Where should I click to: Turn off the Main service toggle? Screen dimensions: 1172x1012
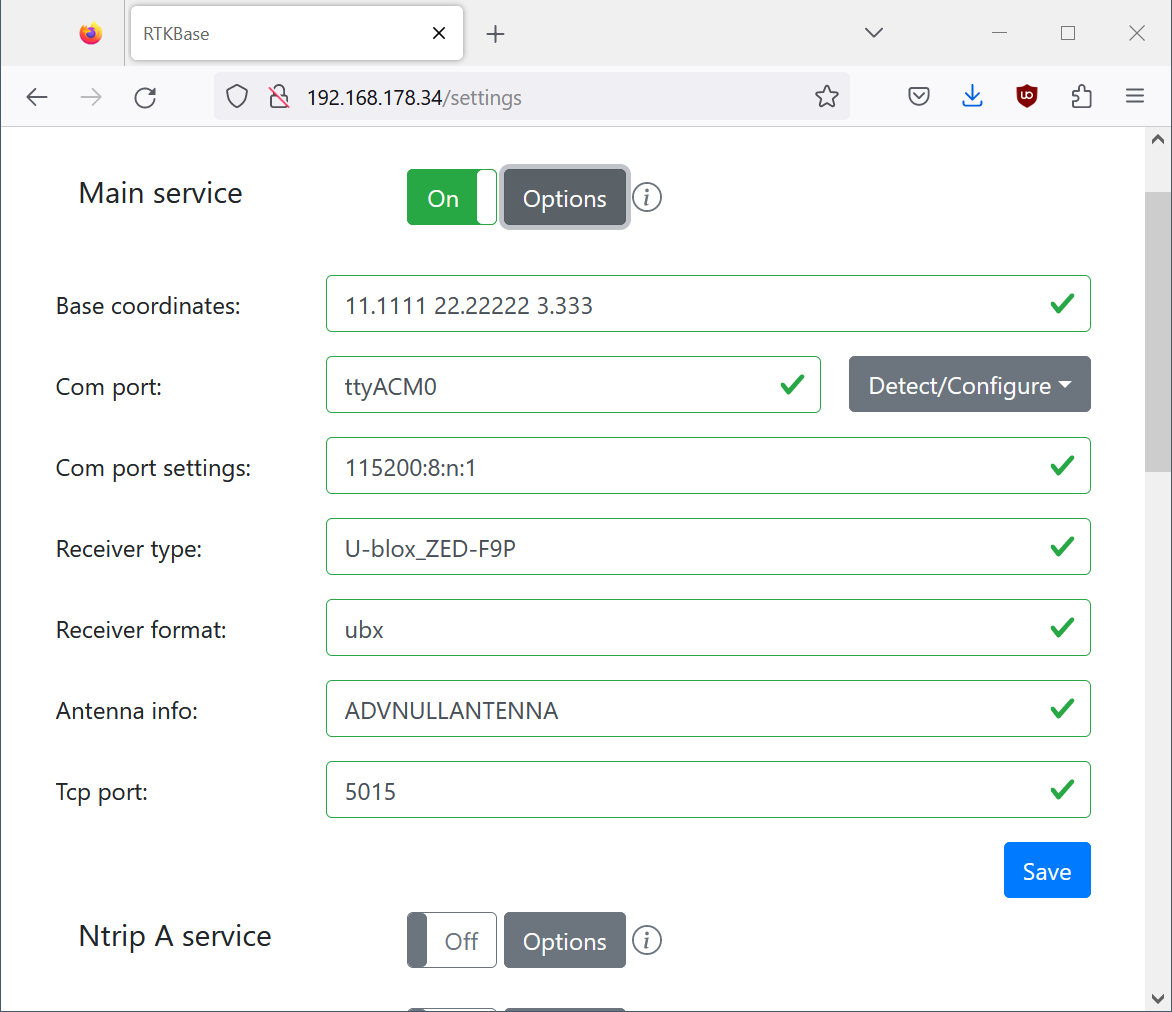coord(452,198)
